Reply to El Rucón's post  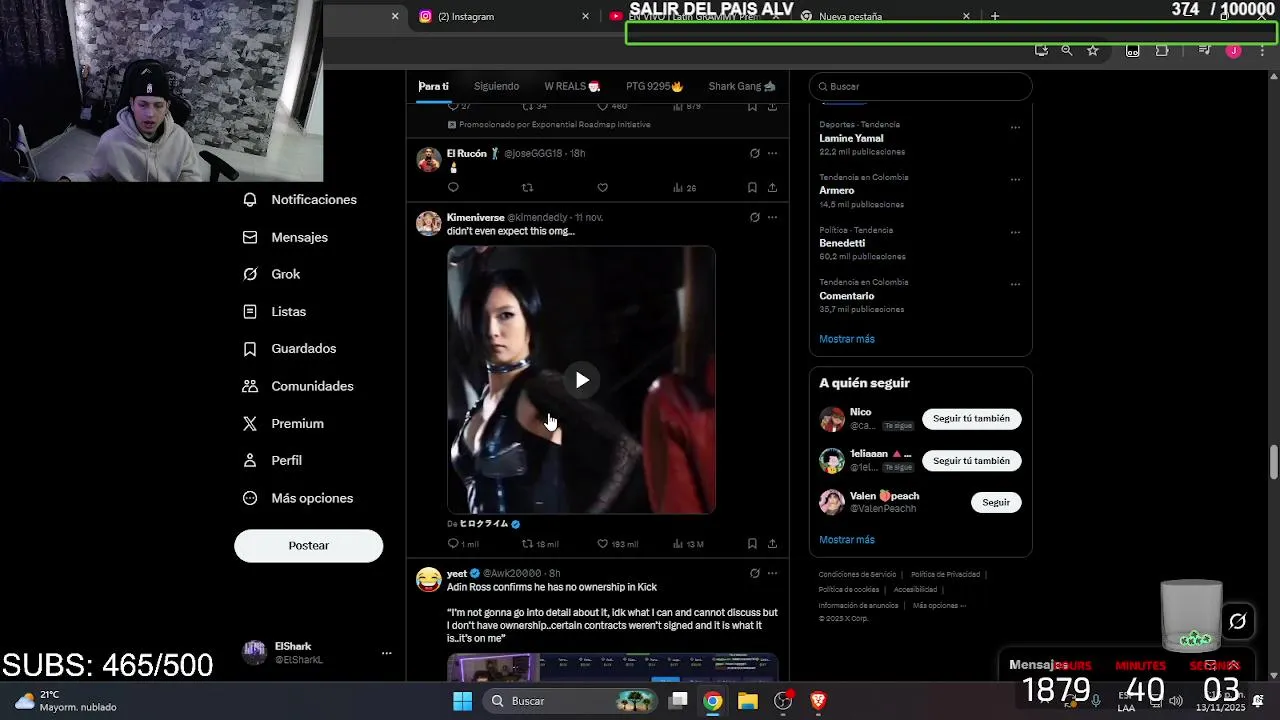453,187
